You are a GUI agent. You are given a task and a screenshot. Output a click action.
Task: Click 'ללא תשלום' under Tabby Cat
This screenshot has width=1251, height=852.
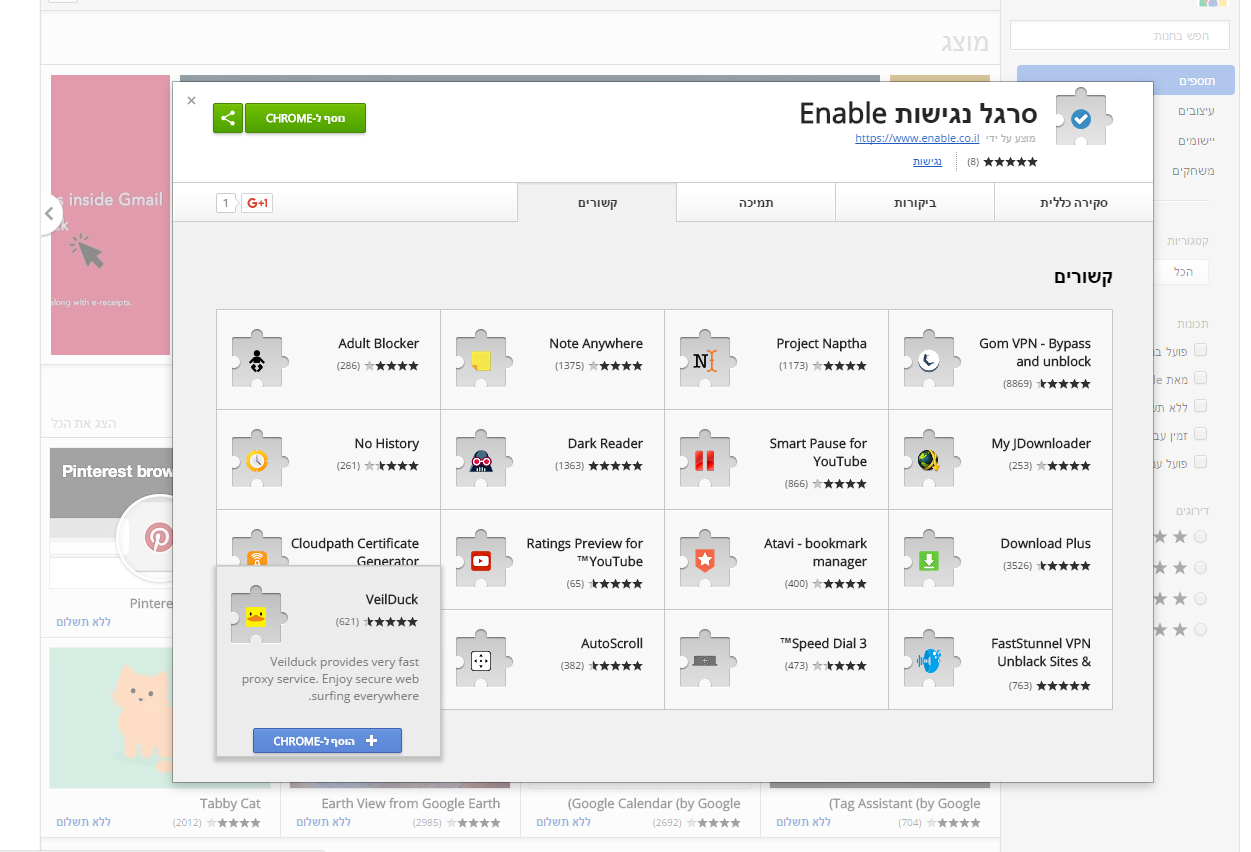point(84,822)
